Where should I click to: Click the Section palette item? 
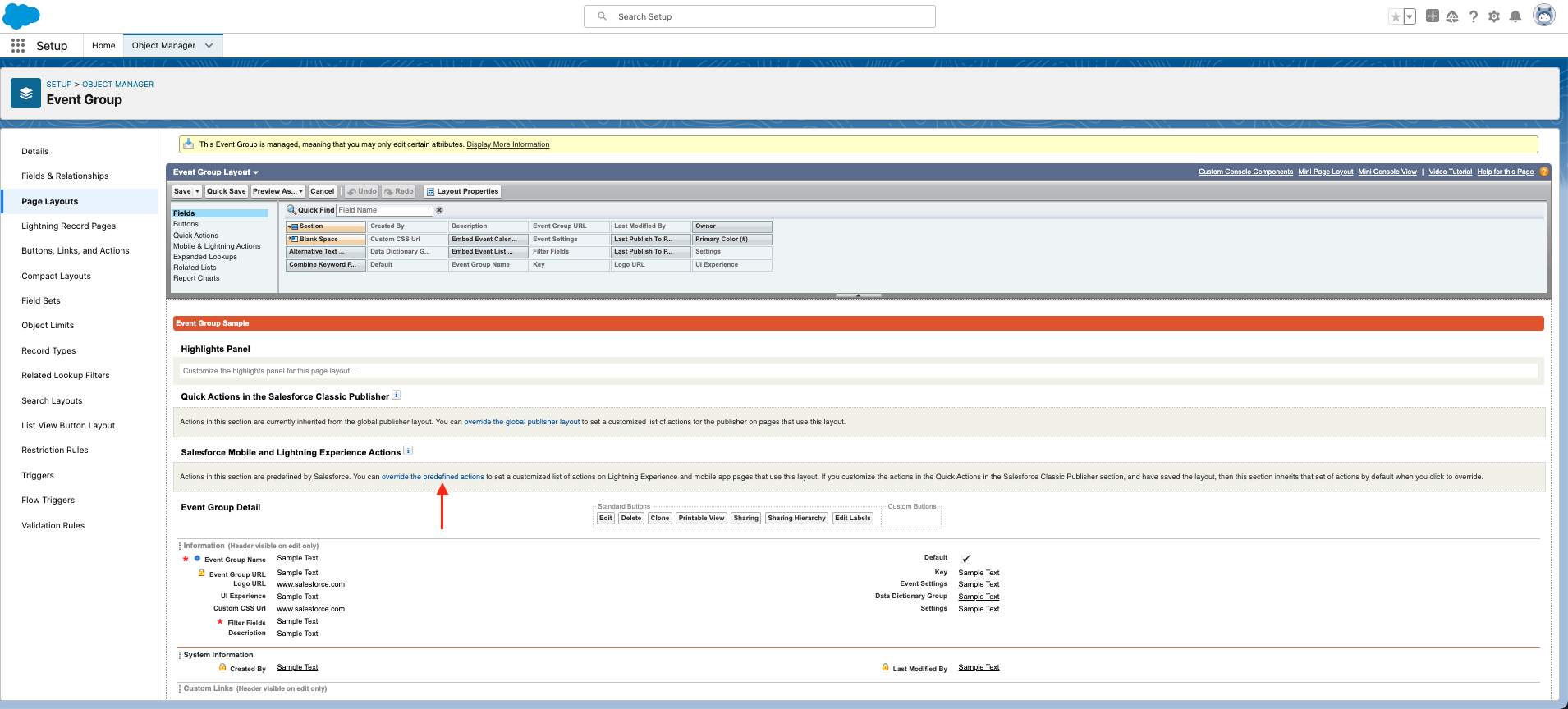pyautogui.click(x=325, y=226)
